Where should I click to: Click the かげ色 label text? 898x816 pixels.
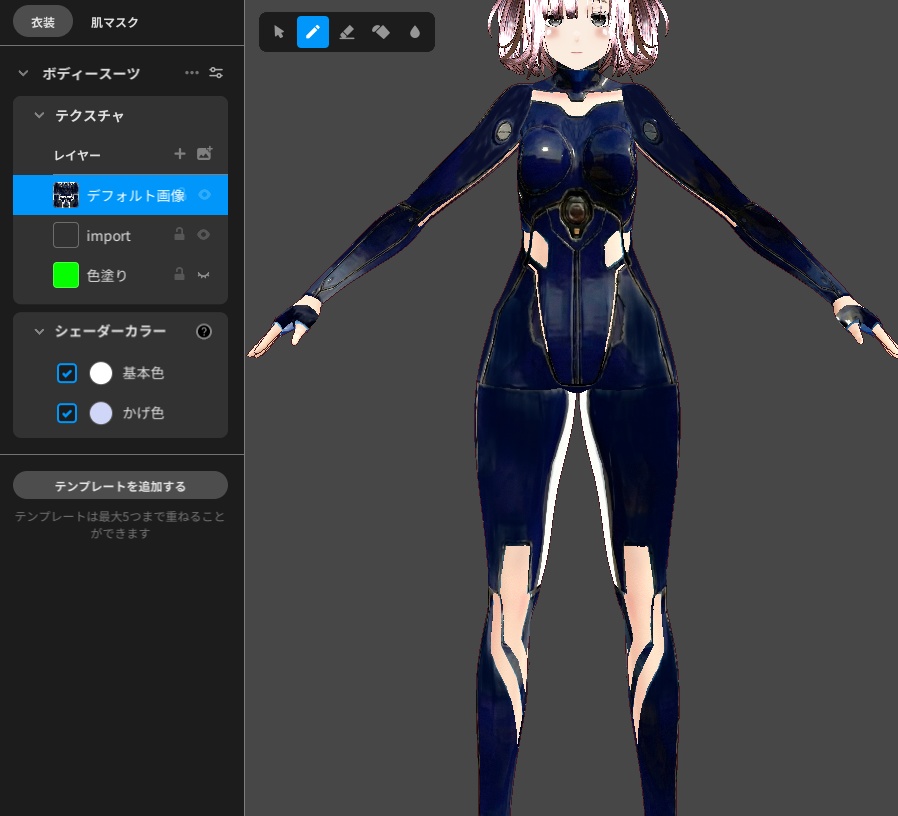click(x=143, y=413)
